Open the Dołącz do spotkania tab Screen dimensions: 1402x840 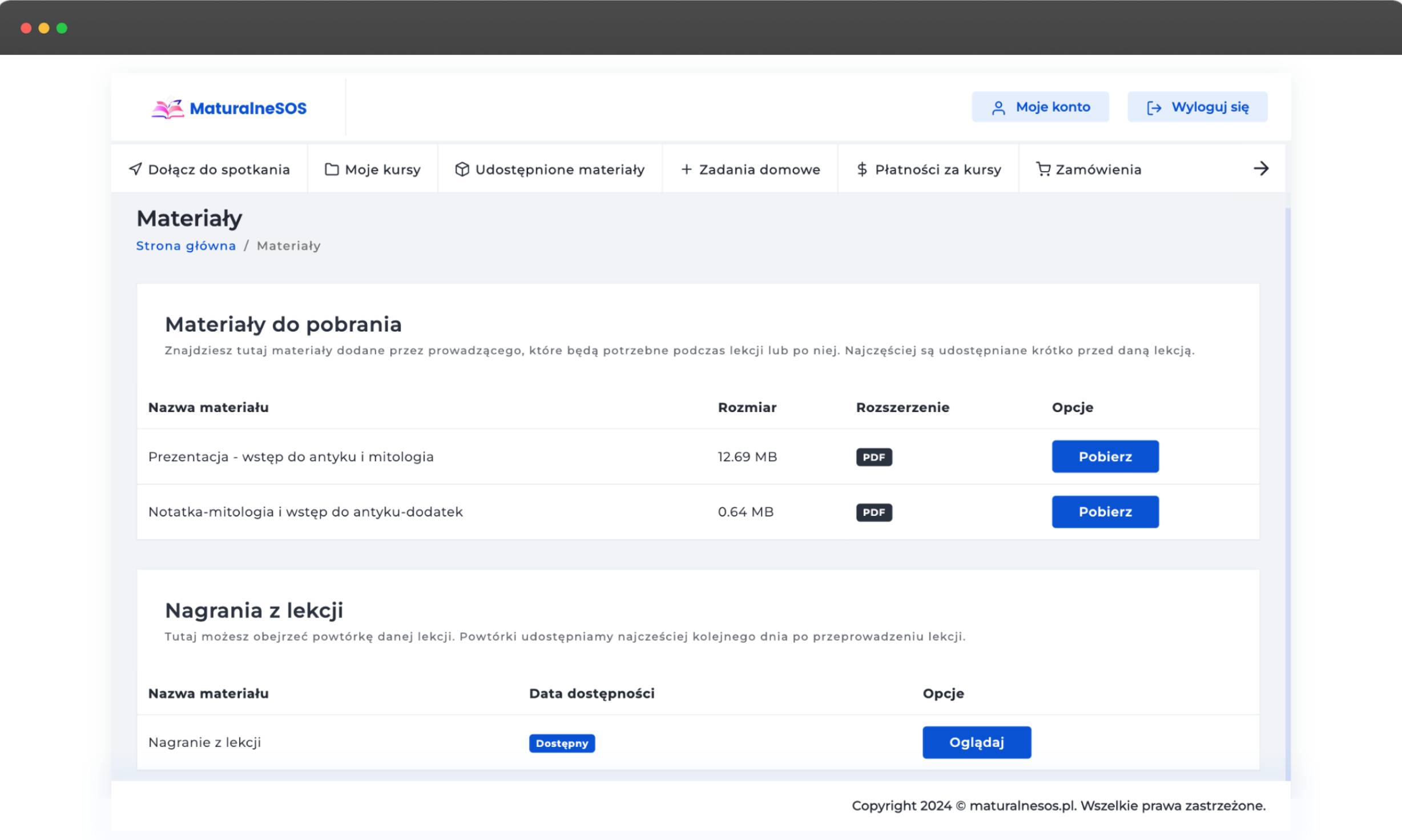tap(210, 169)
